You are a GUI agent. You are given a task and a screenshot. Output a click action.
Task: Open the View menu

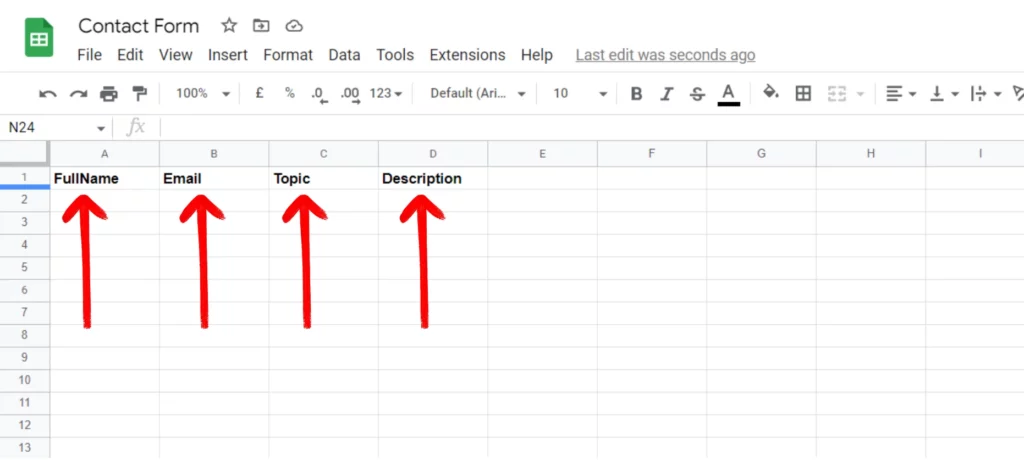click(x=176, y=55)
